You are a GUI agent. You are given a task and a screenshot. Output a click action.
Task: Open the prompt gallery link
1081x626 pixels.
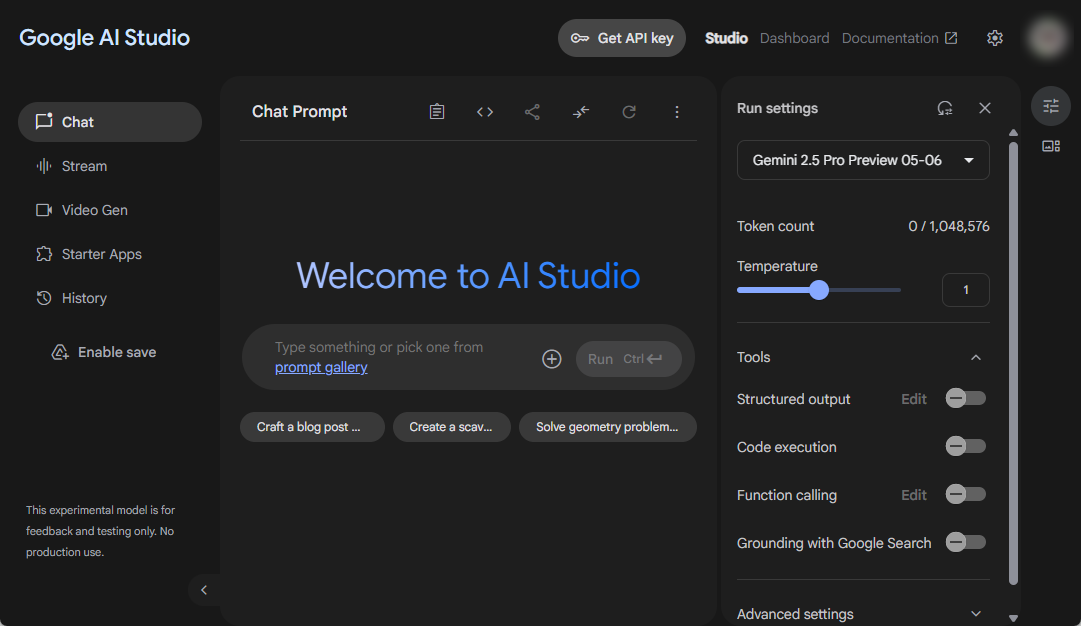click(x=321, y=367)
